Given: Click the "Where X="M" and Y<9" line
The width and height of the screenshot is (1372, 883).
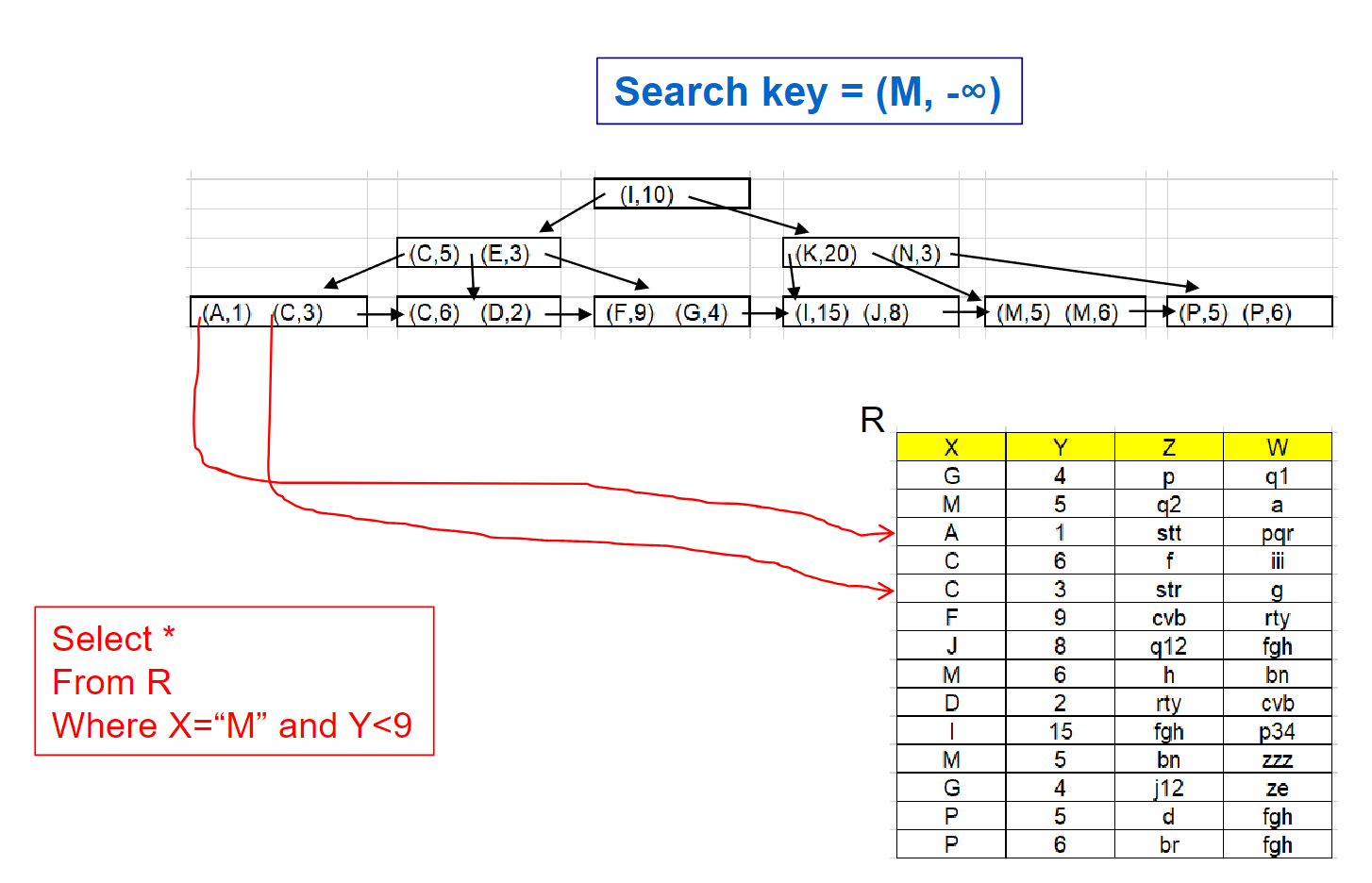Looking at the screenshot, I should point(232,725).
